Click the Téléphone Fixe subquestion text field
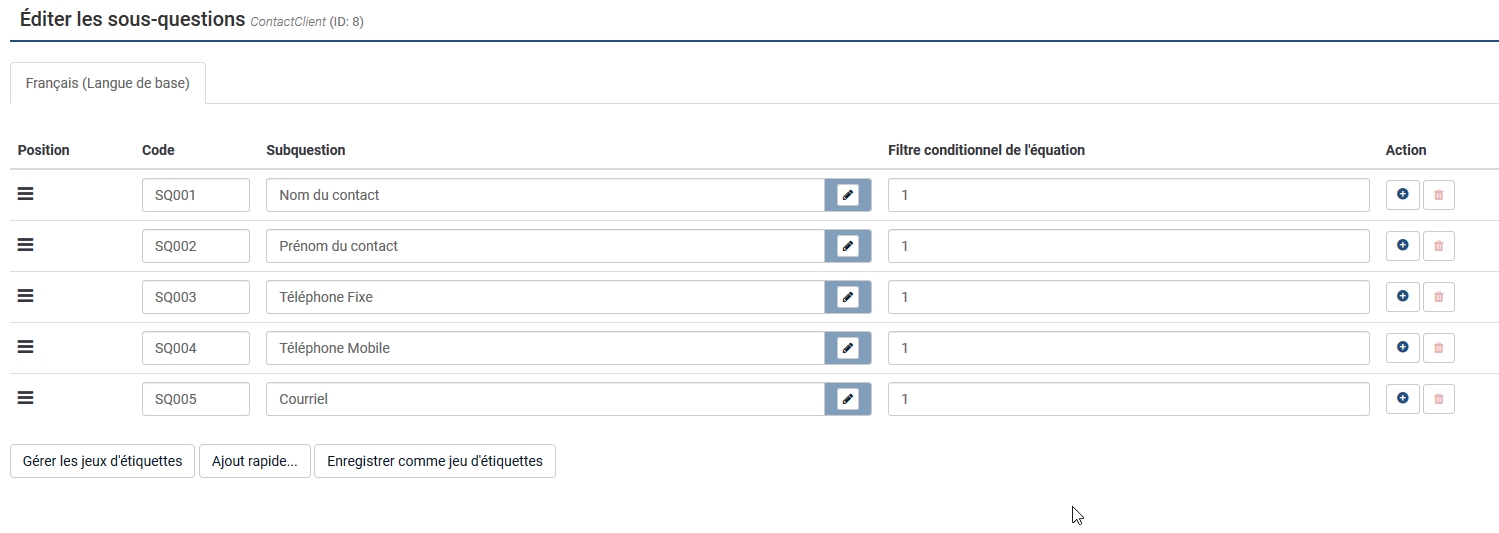This screenshot has width=1499, height=533. coord(545,297)
